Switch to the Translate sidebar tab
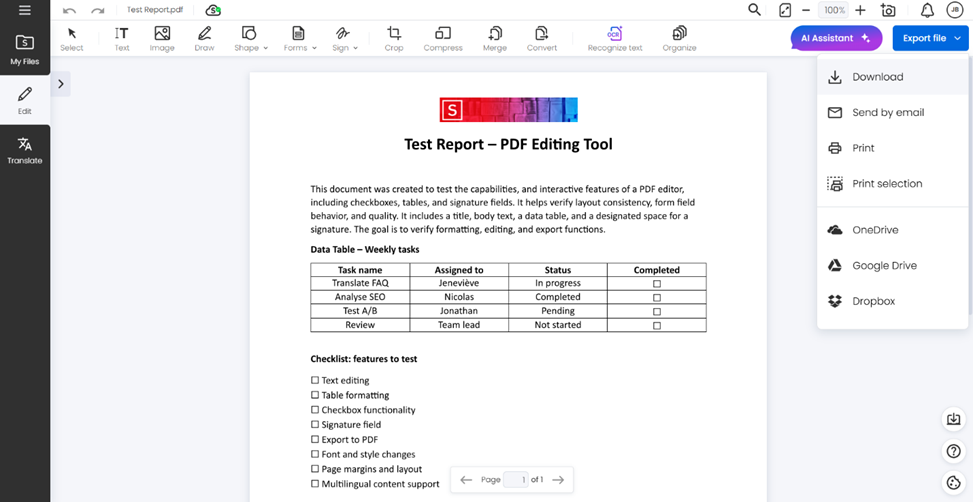The height and width of the screenshot is (502, 973). [25, 151]
